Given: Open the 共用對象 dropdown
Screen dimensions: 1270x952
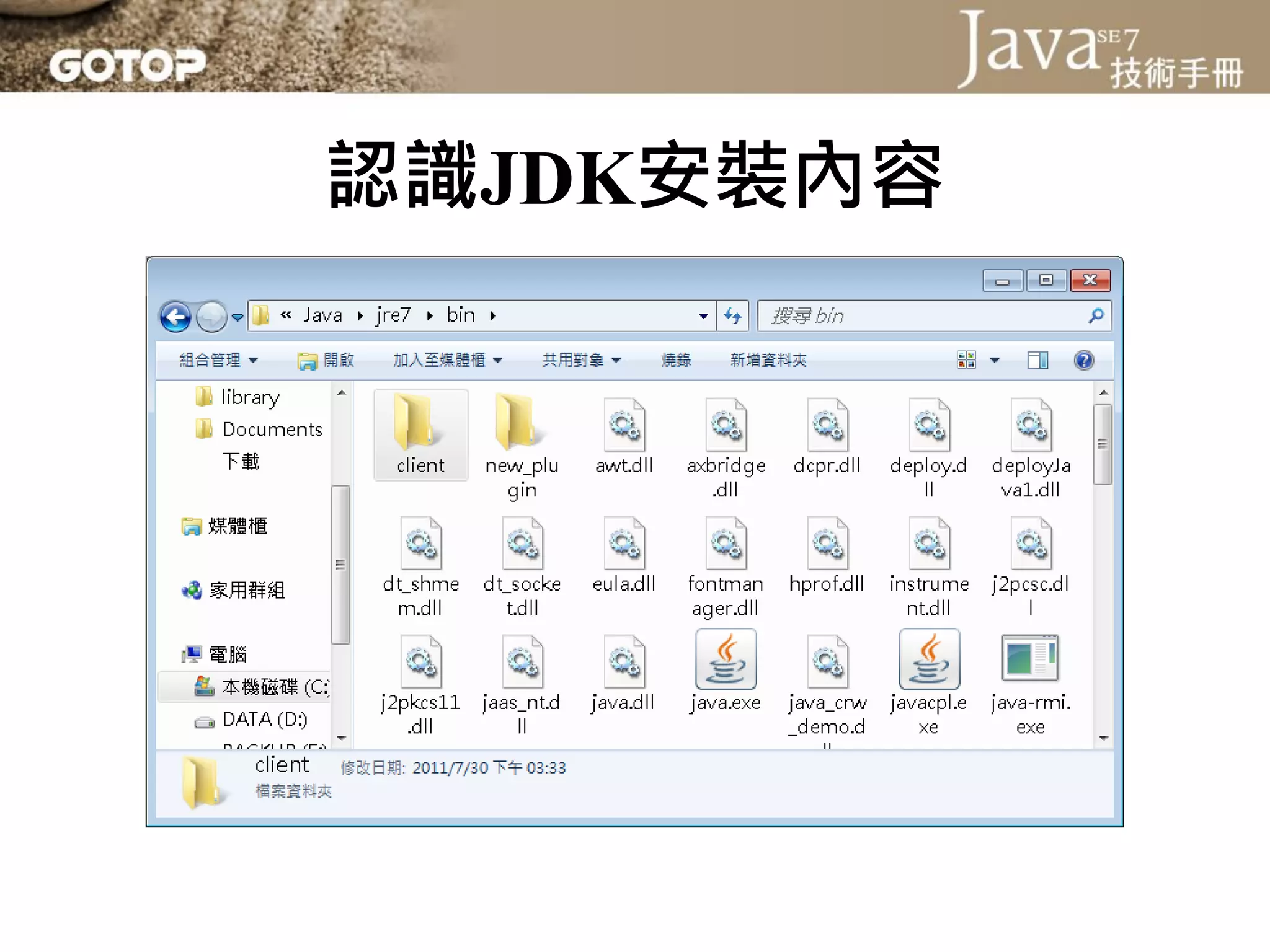Looking at the screenshot, I should click(581, 360).
